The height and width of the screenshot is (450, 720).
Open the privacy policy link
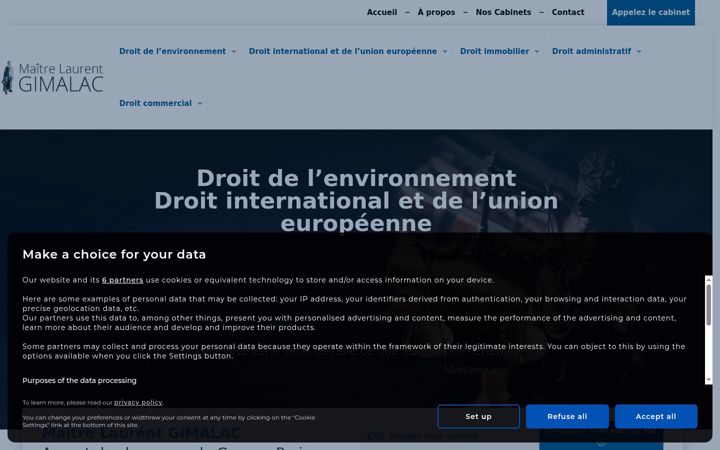[x=138, y=403]
